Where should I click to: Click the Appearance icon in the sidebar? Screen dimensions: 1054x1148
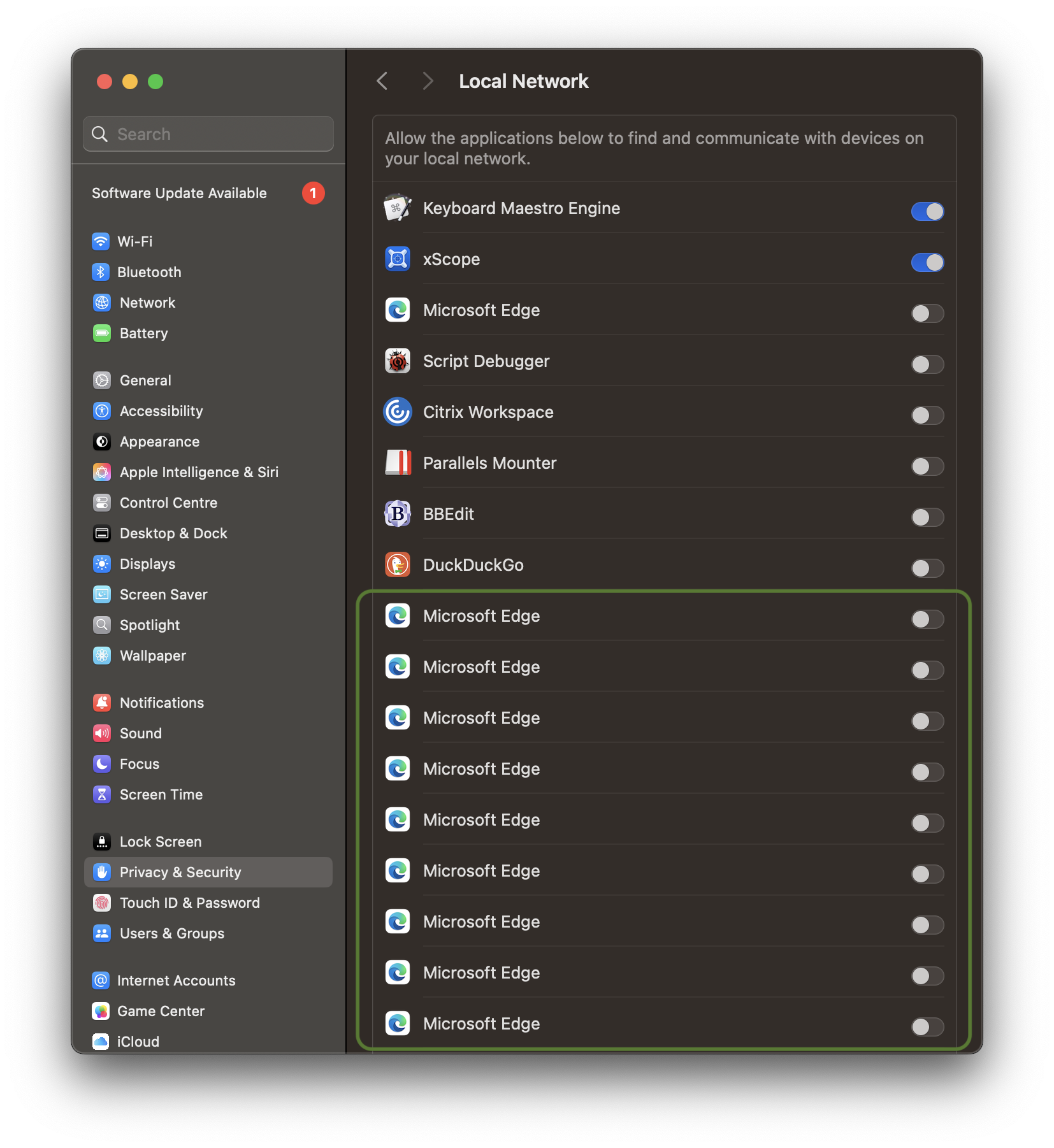(102, 441)
